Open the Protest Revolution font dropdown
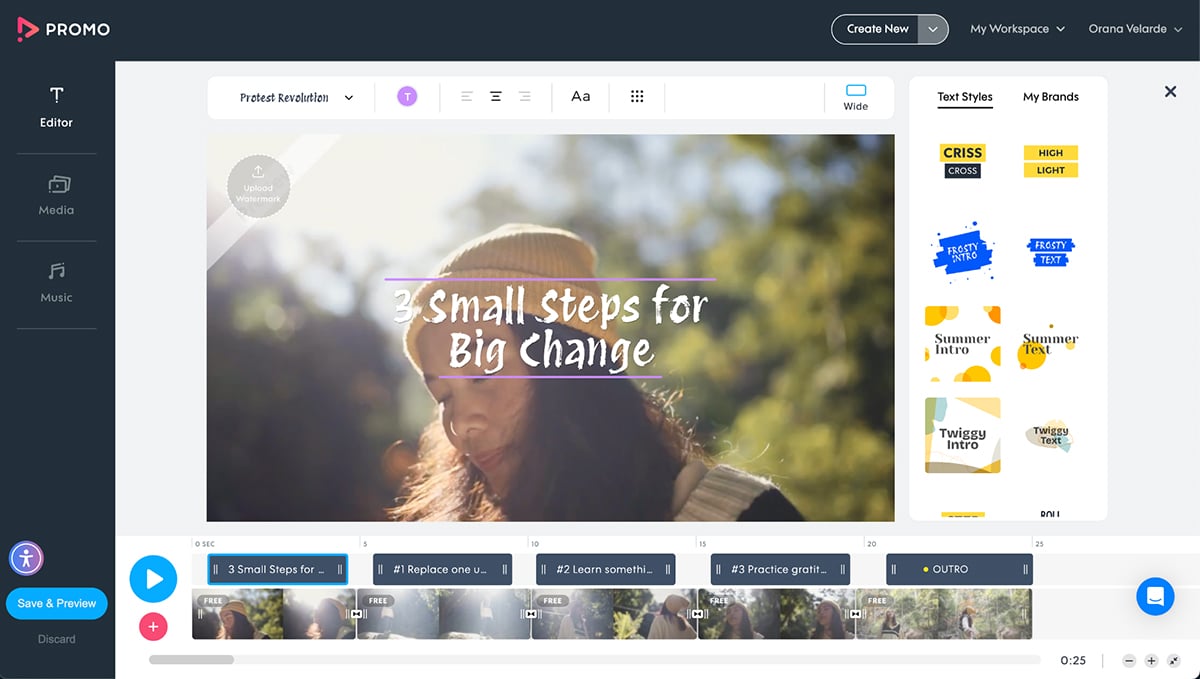Image resolution: width=1200 pixels, height=679 pixels. tap(290, 97)
